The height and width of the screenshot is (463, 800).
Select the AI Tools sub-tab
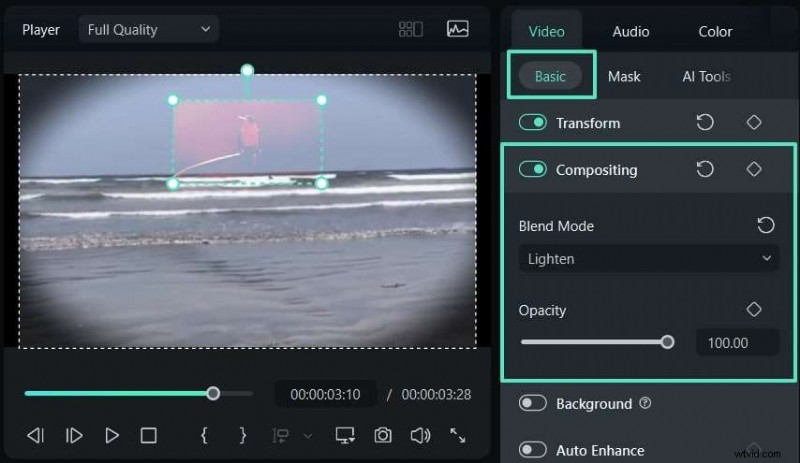pos(707,77)
